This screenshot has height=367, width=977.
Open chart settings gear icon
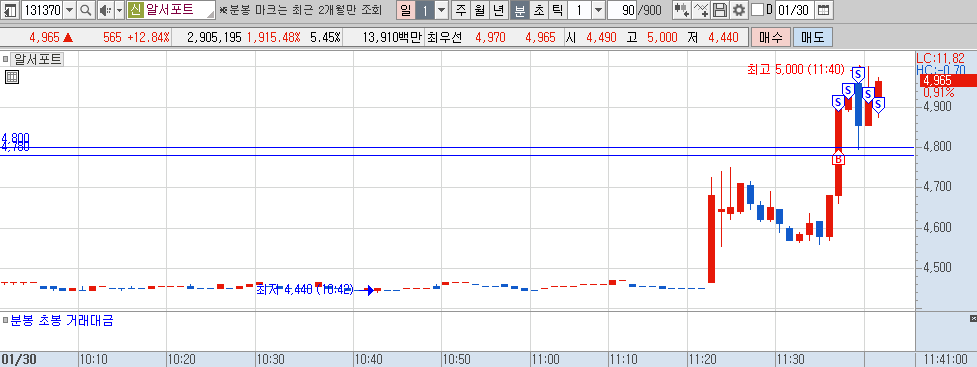tap(738, 10)
